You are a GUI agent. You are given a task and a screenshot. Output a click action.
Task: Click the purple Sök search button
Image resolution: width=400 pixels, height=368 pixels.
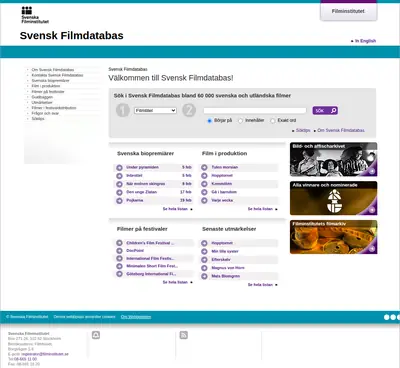(x=325, y=111)
